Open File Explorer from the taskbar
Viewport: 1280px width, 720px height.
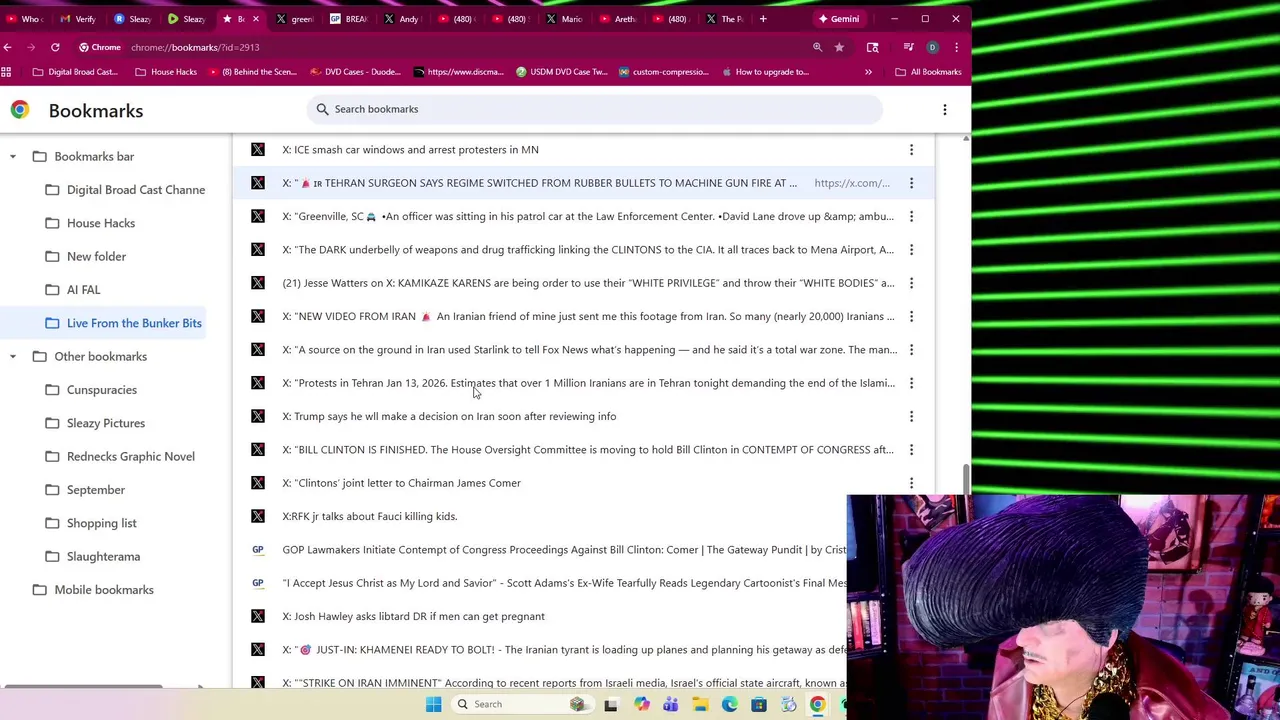tap(700, 704)
